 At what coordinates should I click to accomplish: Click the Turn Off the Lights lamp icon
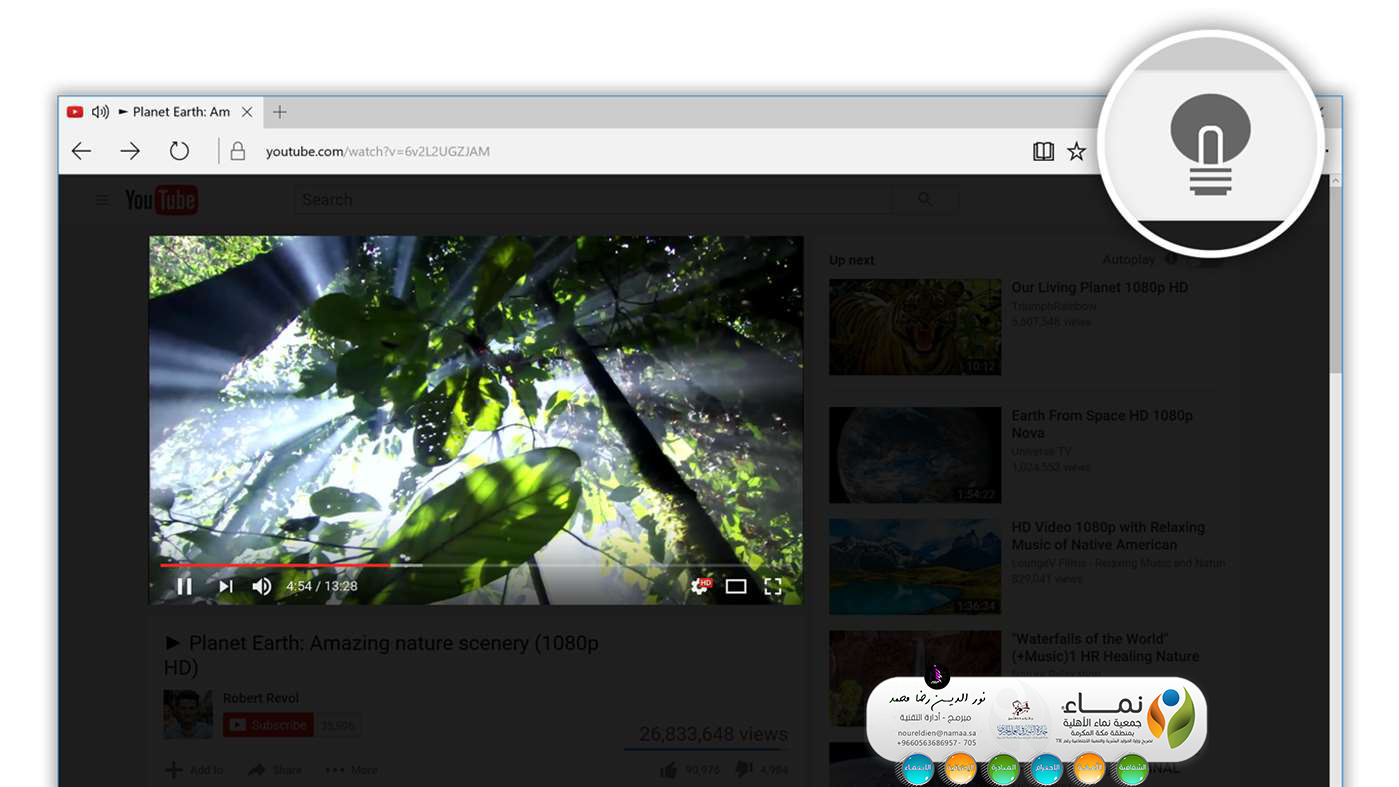[x=1210, y=143]
